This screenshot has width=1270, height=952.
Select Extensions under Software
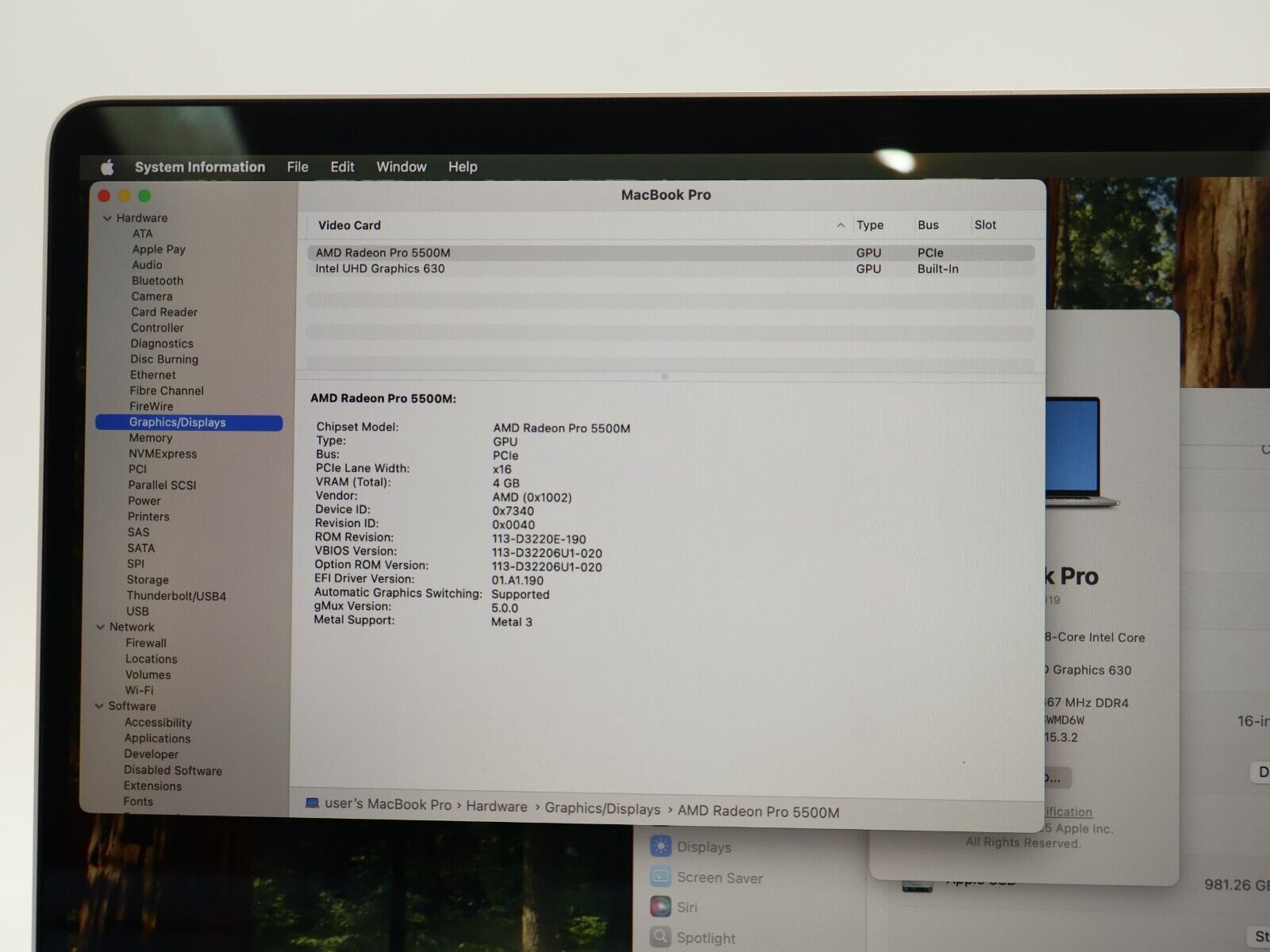pyautogui.click(x=152, y=786)
